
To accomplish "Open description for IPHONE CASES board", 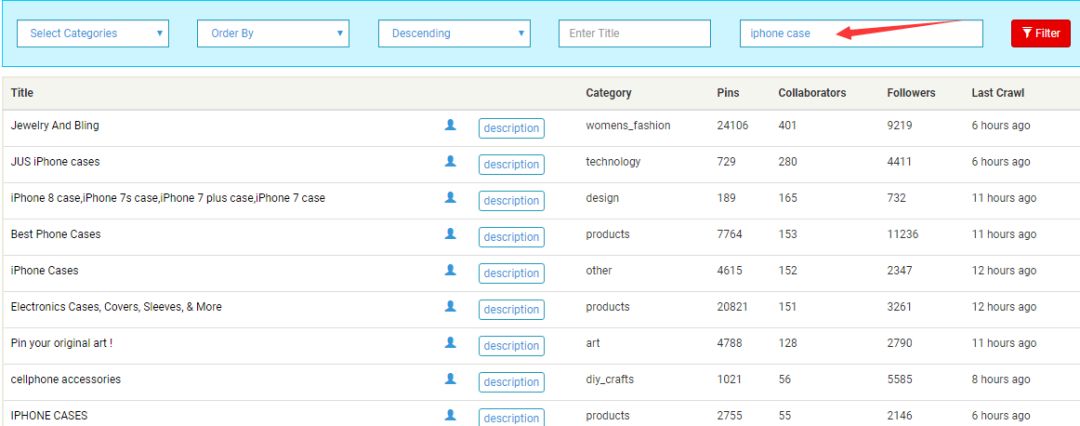I will click(512, 418).
